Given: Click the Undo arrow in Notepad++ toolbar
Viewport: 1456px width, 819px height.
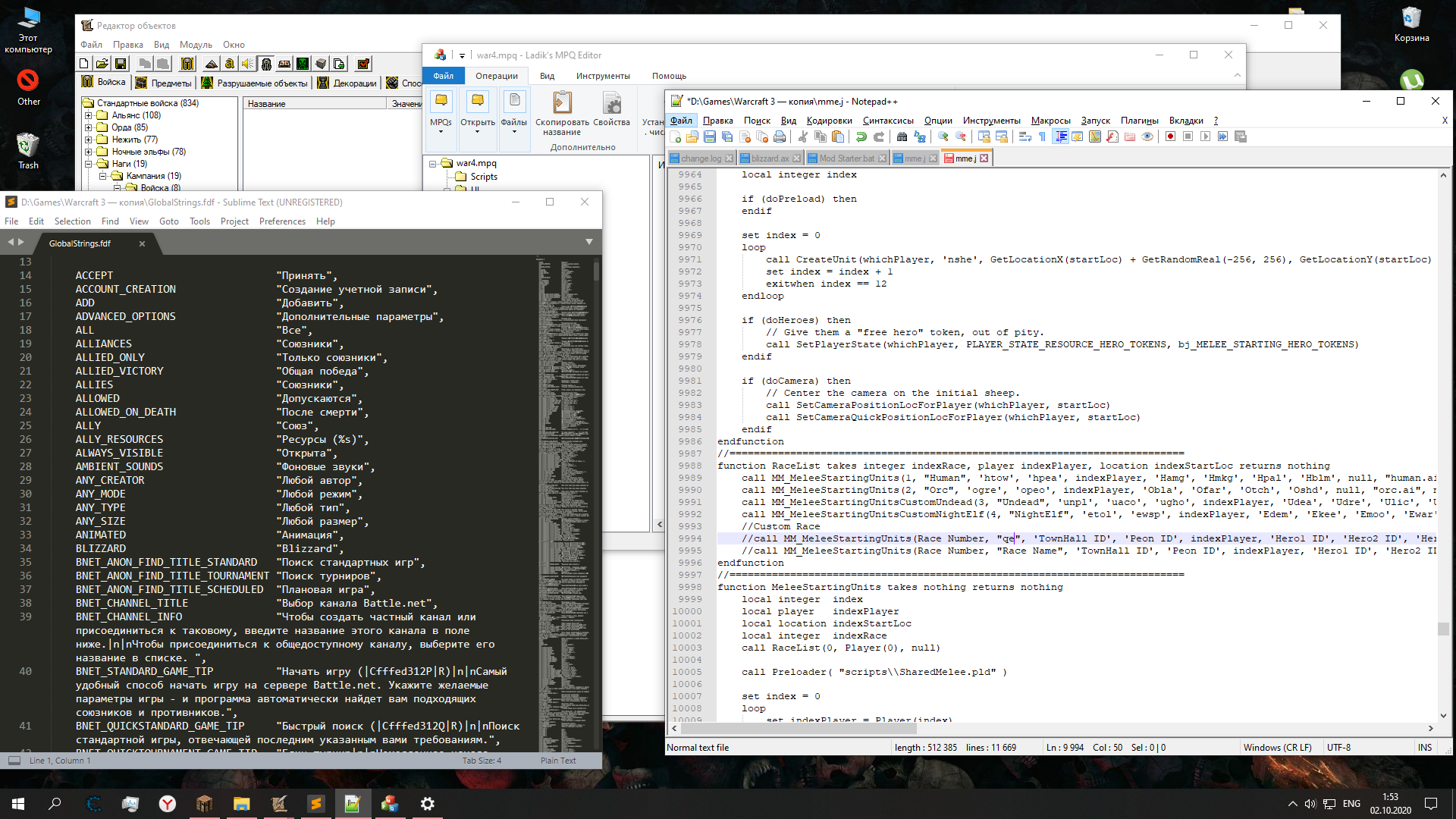Looking at the screenshot, I should 861,137.
